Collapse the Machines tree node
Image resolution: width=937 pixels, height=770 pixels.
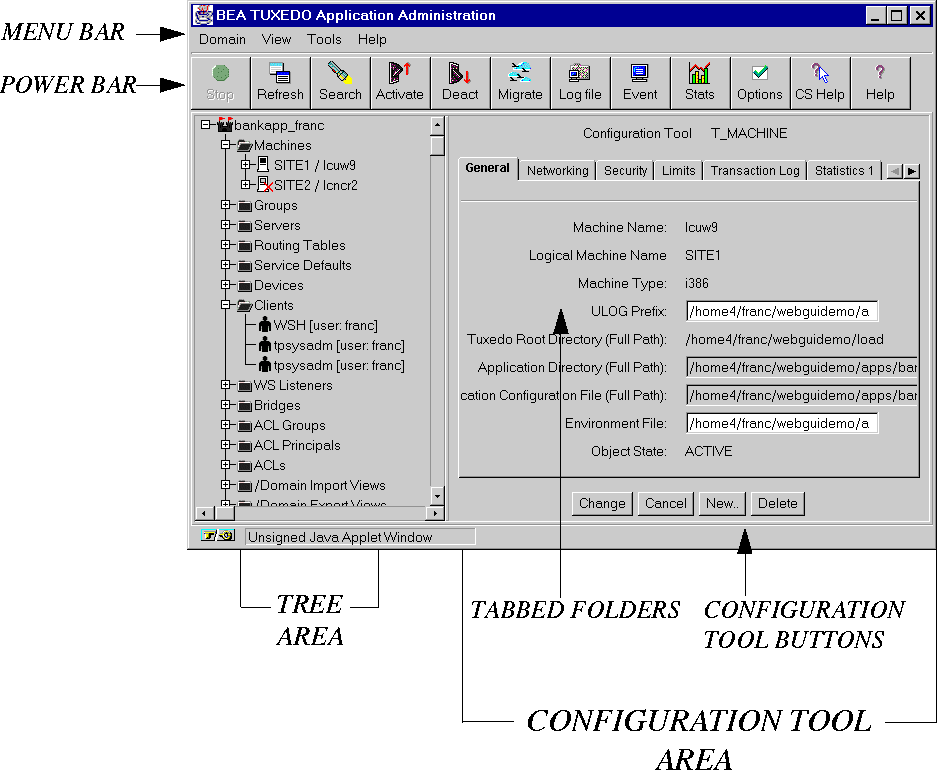pyautogui.click(x=225, y=145)
